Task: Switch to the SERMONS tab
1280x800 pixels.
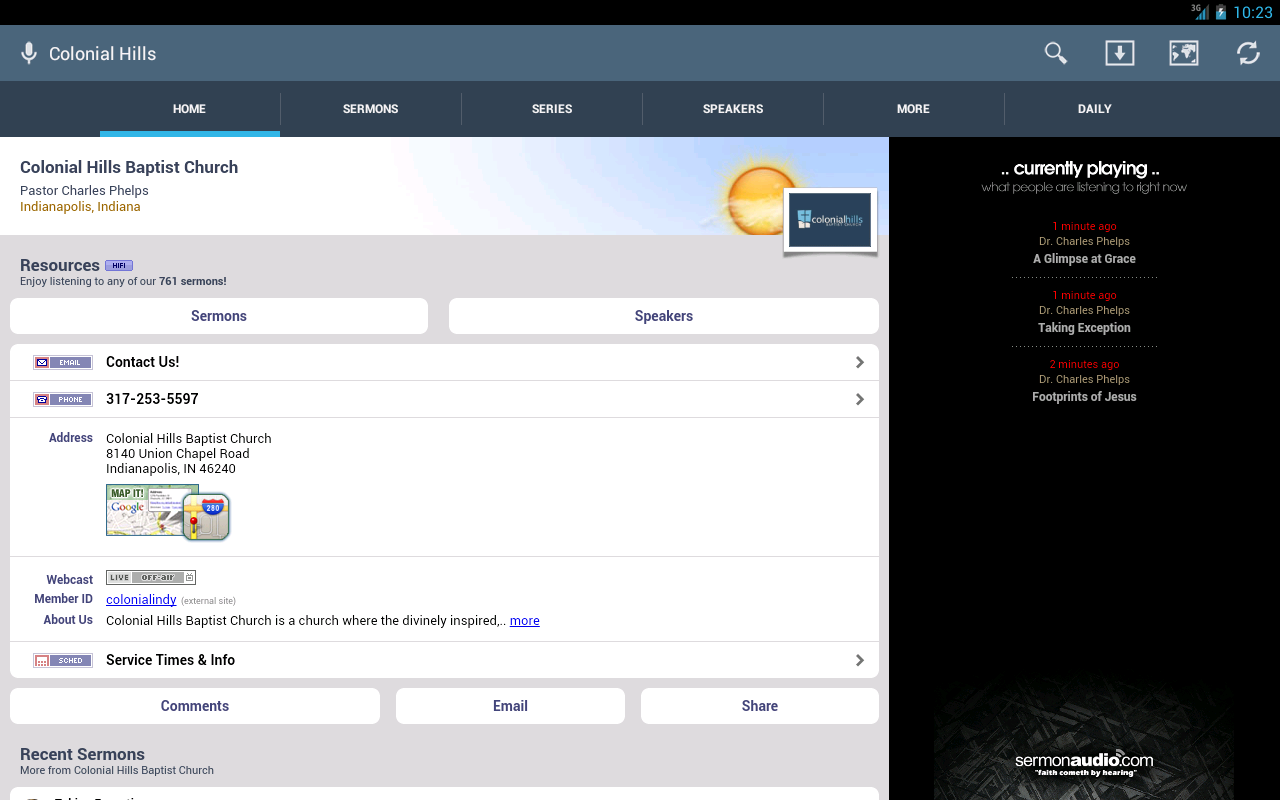Action: [x=371, y=109]
